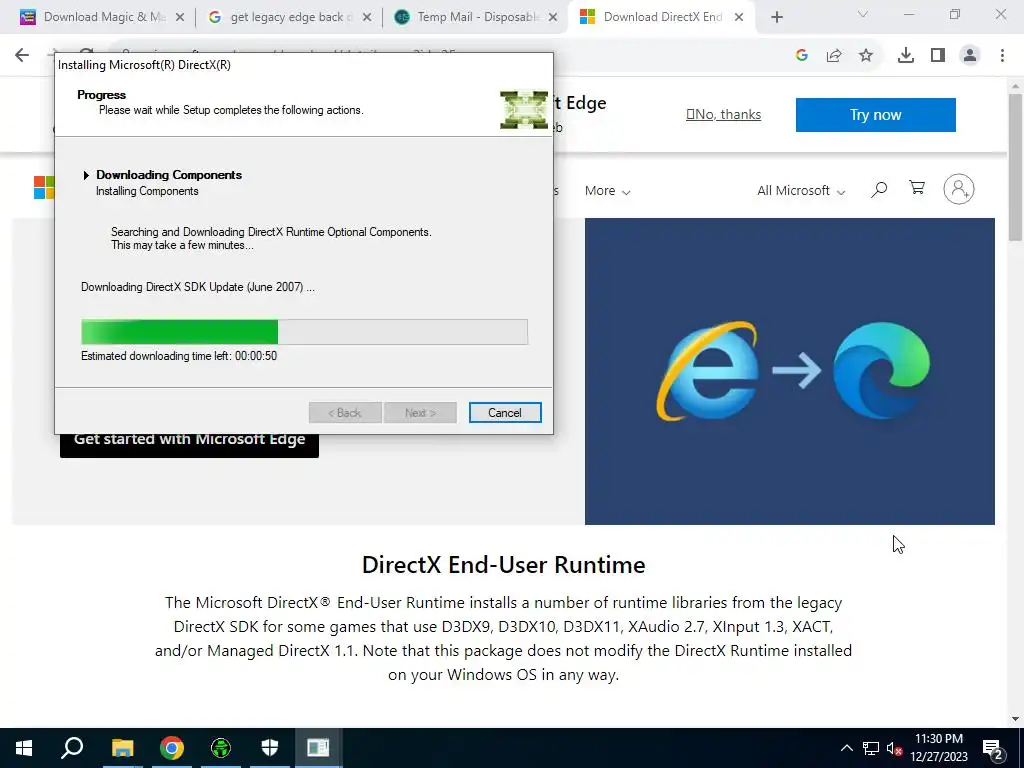This screenshot has width=1024, height=768.
Task: Open the Microsoft account sign-in icon
Action: pyautogui.click(x=959, y=189)
